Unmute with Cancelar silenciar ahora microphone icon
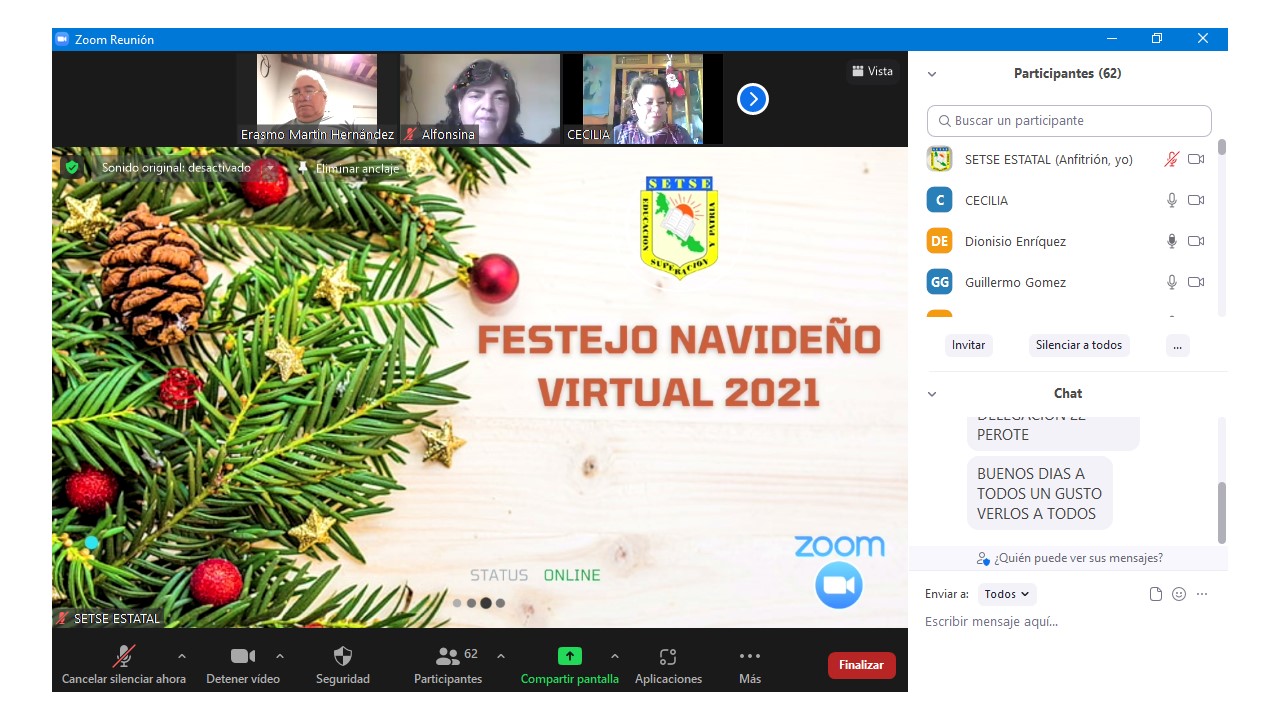 pos(124,656)
